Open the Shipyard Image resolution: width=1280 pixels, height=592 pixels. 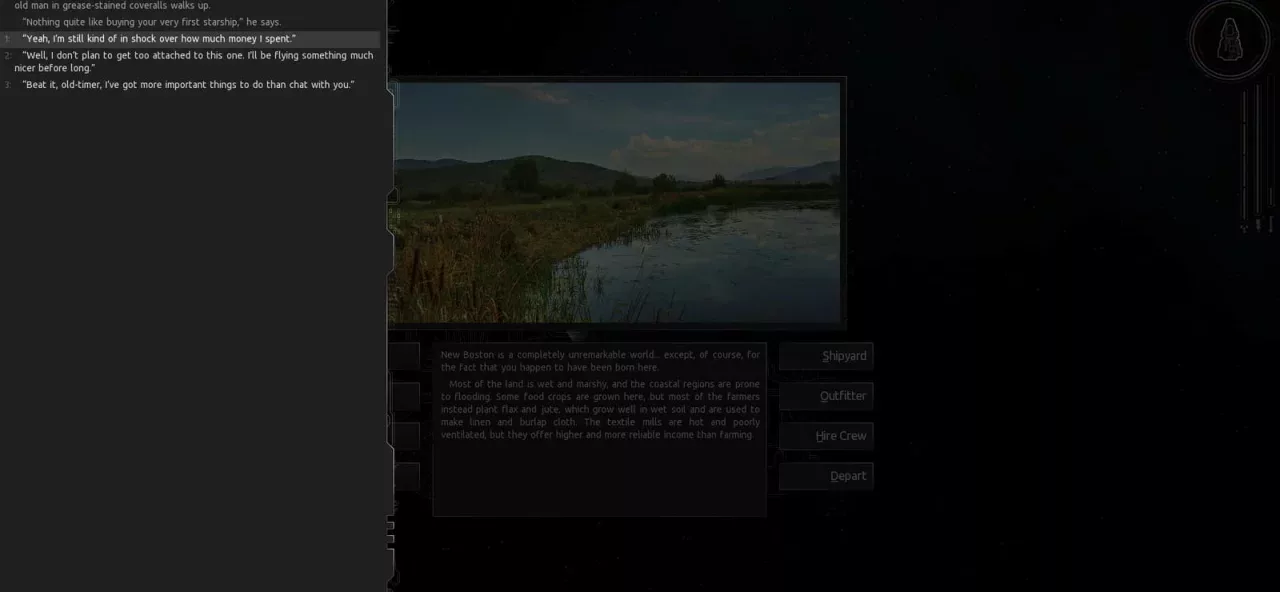tap(826, 356)
